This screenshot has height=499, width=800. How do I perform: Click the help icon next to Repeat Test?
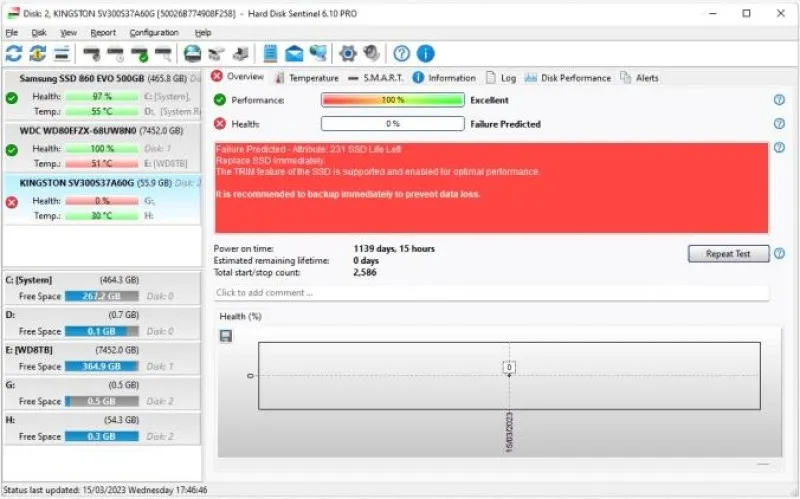779,254
